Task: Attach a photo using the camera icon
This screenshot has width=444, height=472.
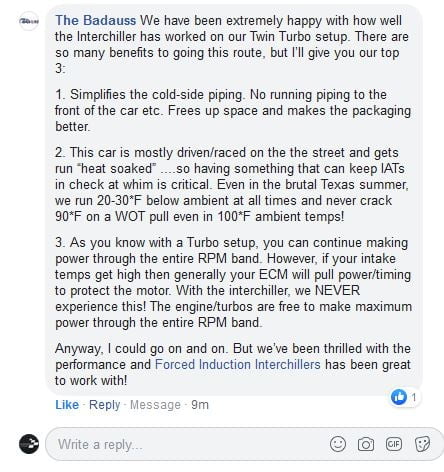Action: [x=366, y=444]
